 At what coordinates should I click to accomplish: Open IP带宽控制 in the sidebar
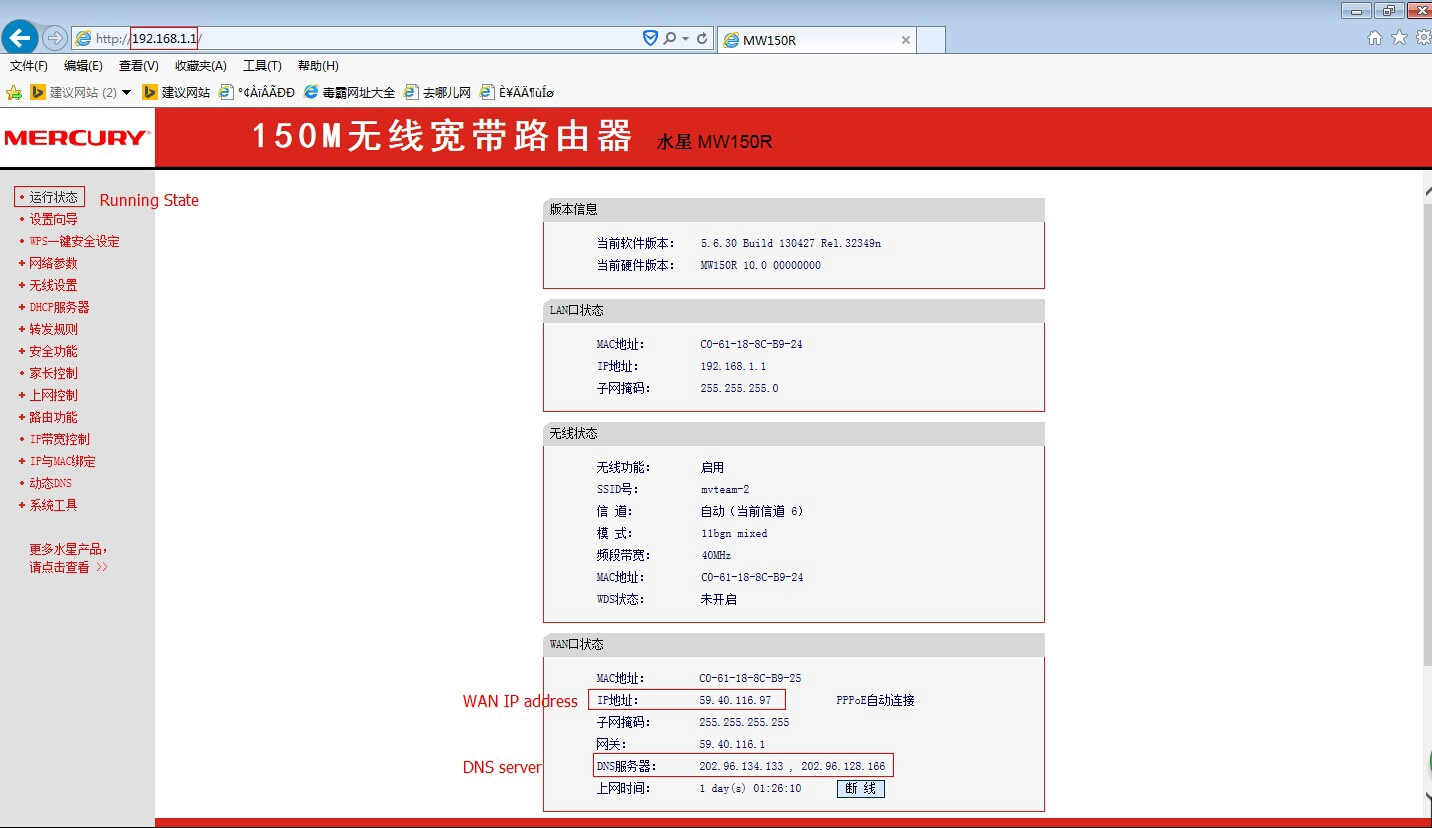[x=59, y=439]
